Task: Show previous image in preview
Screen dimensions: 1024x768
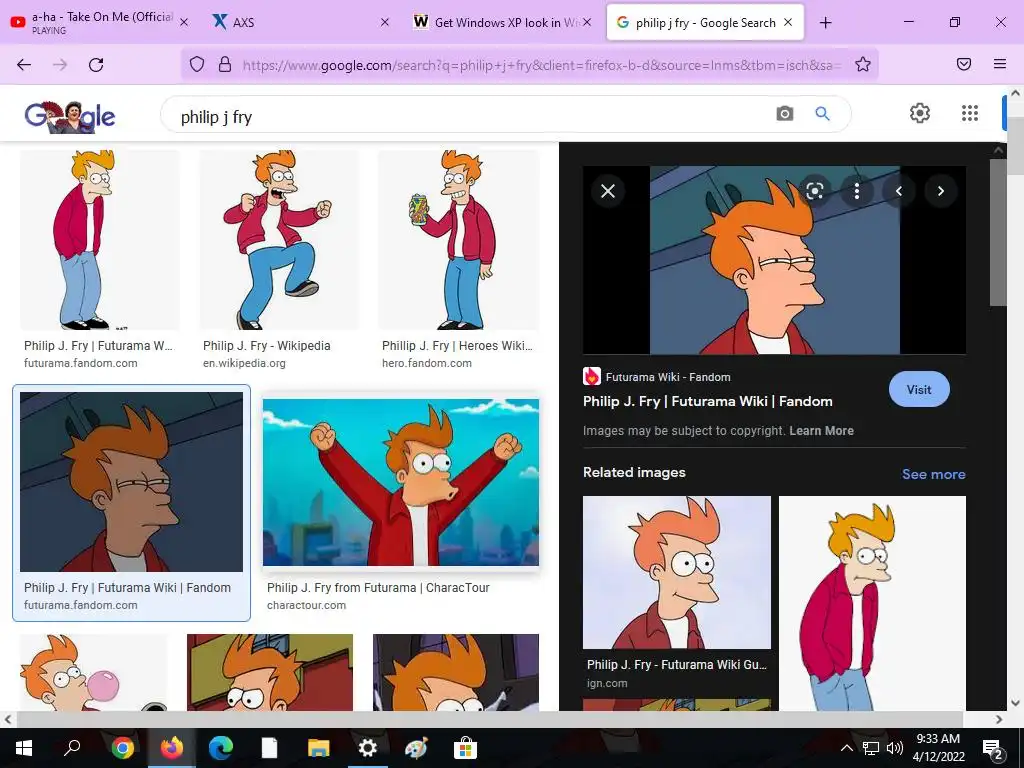Action: pyautogui.click(x=899, y=191)
